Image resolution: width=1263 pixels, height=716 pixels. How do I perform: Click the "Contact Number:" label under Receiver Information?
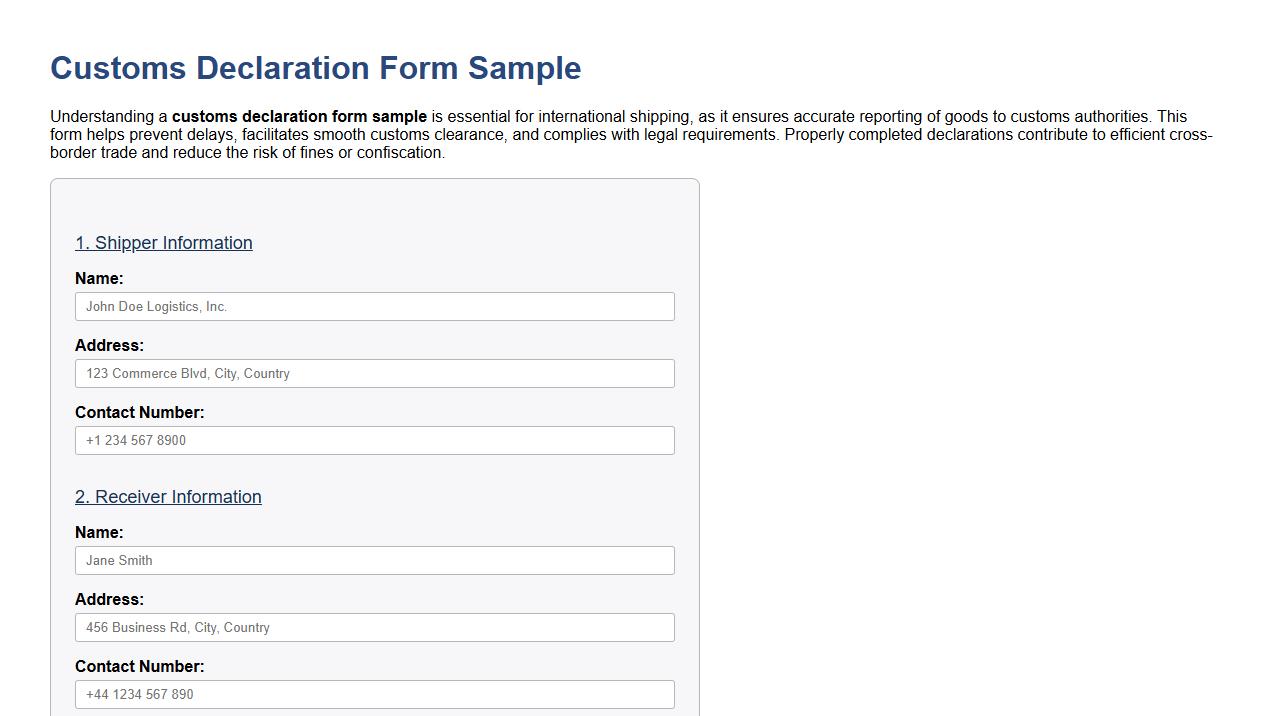(140, 666)
